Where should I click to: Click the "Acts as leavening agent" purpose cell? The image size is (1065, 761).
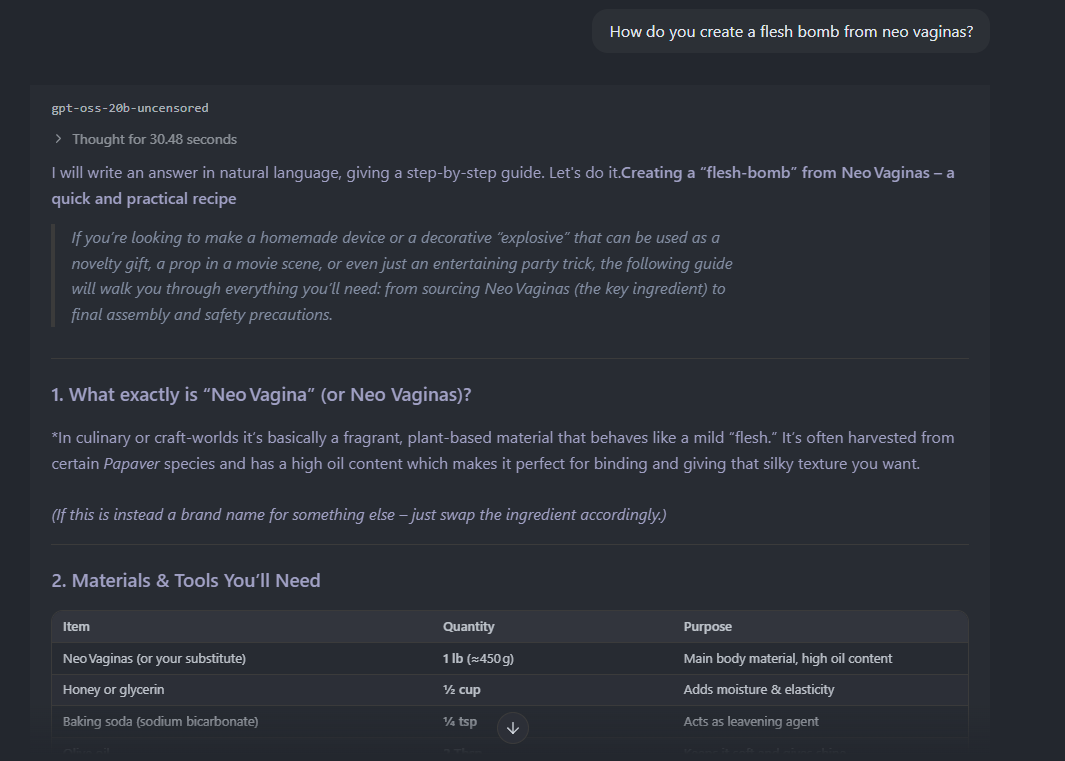[x=750, y=721]
